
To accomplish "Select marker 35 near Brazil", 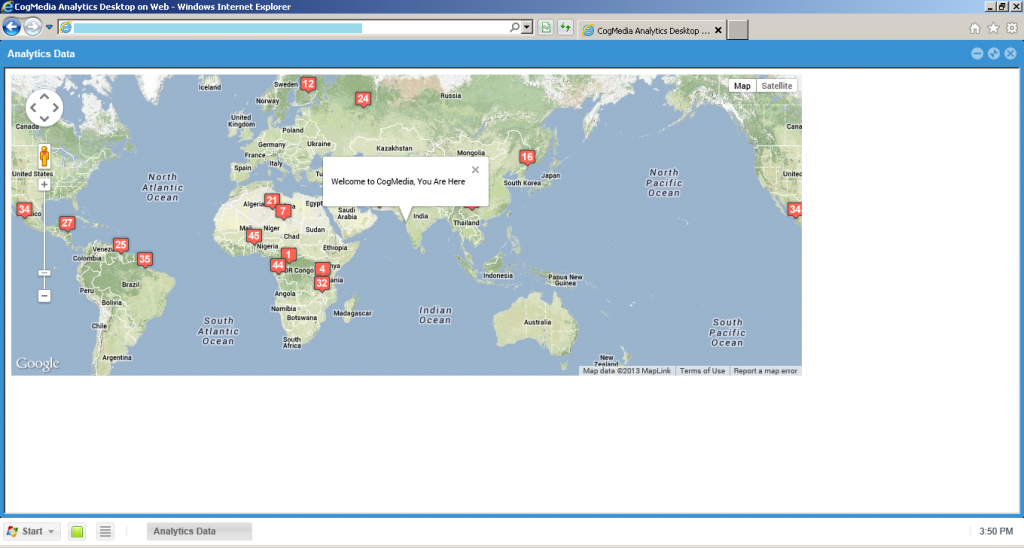I will pyautogui.click(x=145, y=260).
